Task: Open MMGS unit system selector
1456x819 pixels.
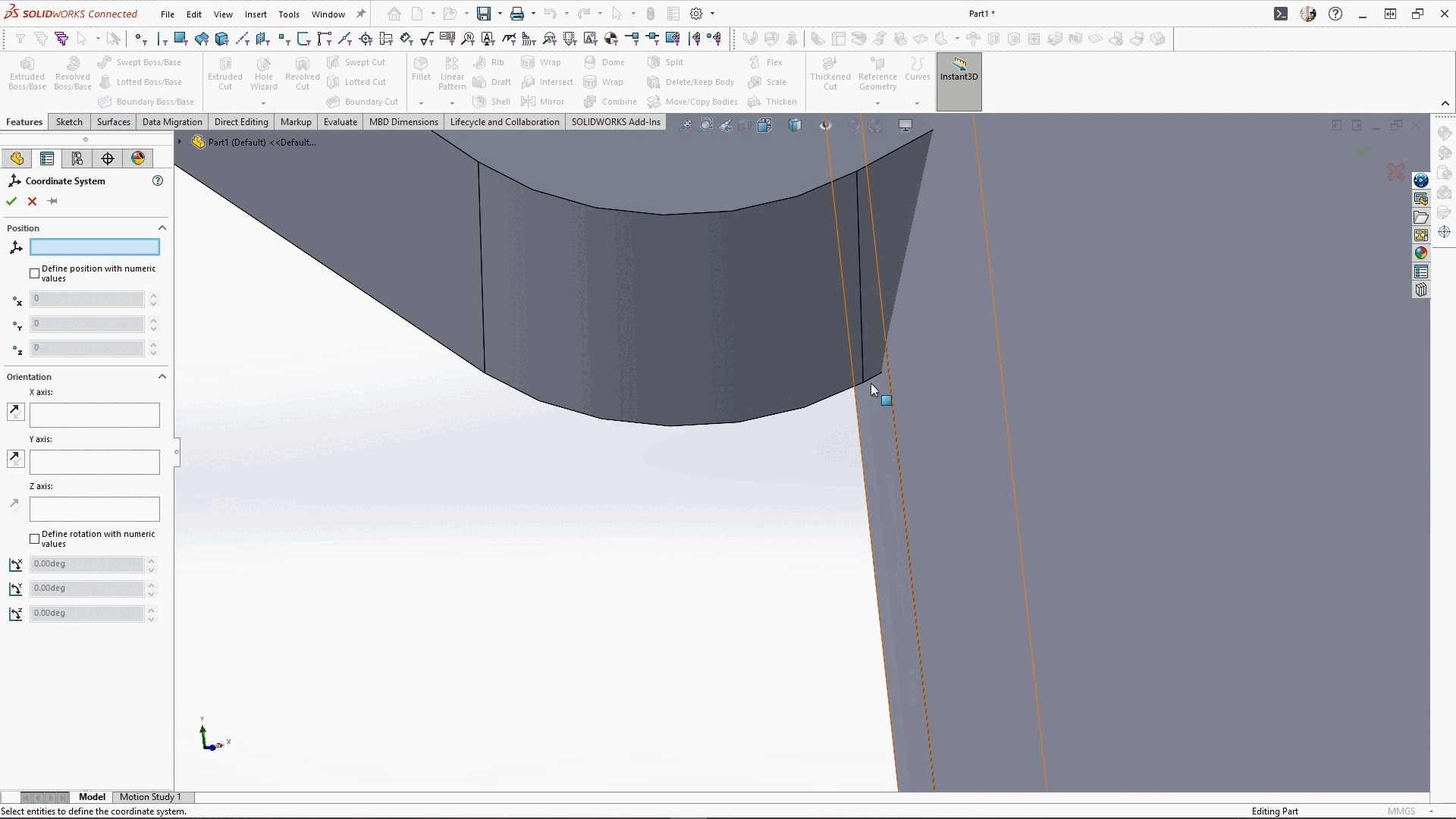Action: [1401, 811]
